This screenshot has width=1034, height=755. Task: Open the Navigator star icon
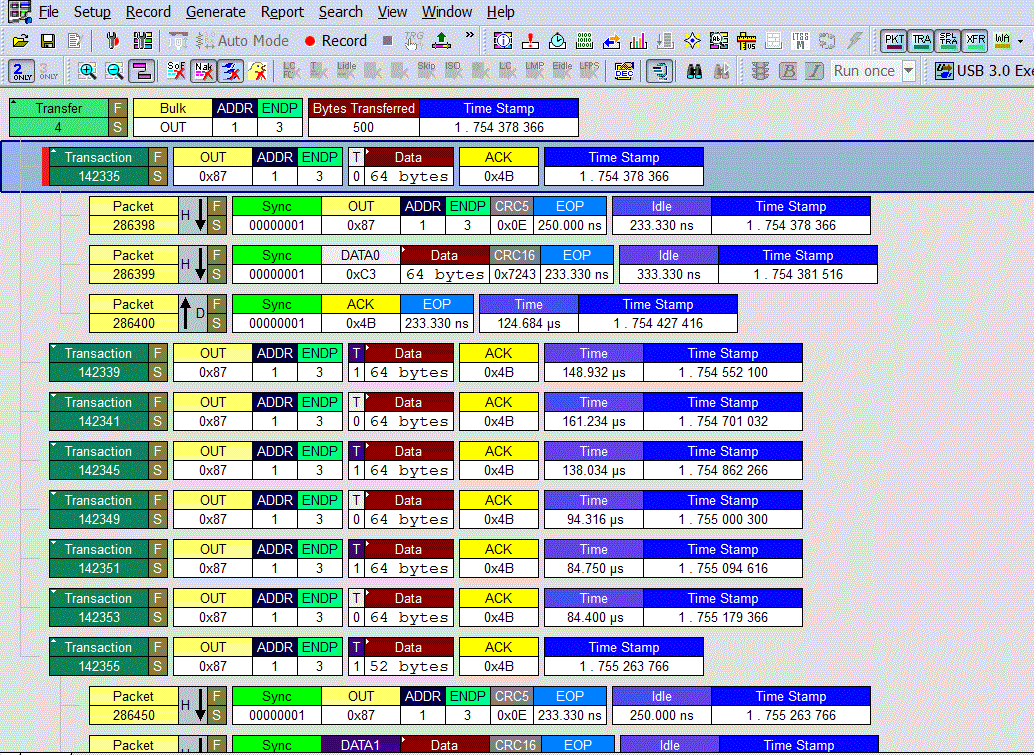[x=692, y=41]
